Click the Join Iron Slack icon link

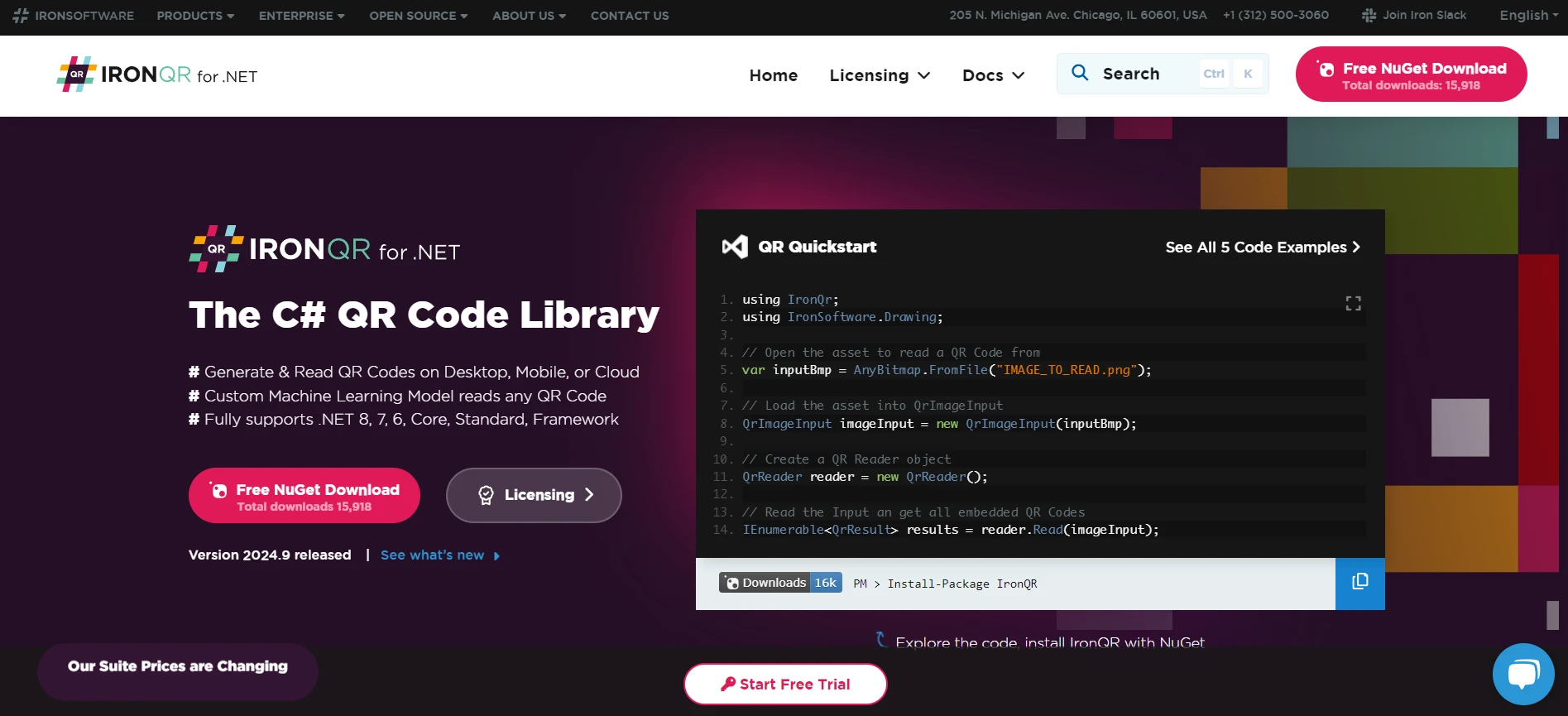point(1369,15)
